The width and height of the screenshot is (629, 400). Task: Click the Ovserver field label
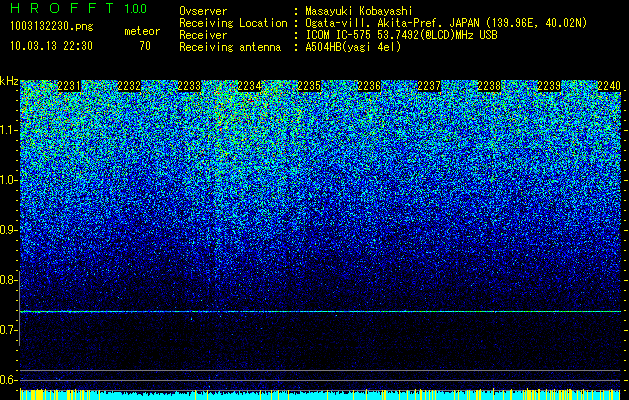(203, 11)
